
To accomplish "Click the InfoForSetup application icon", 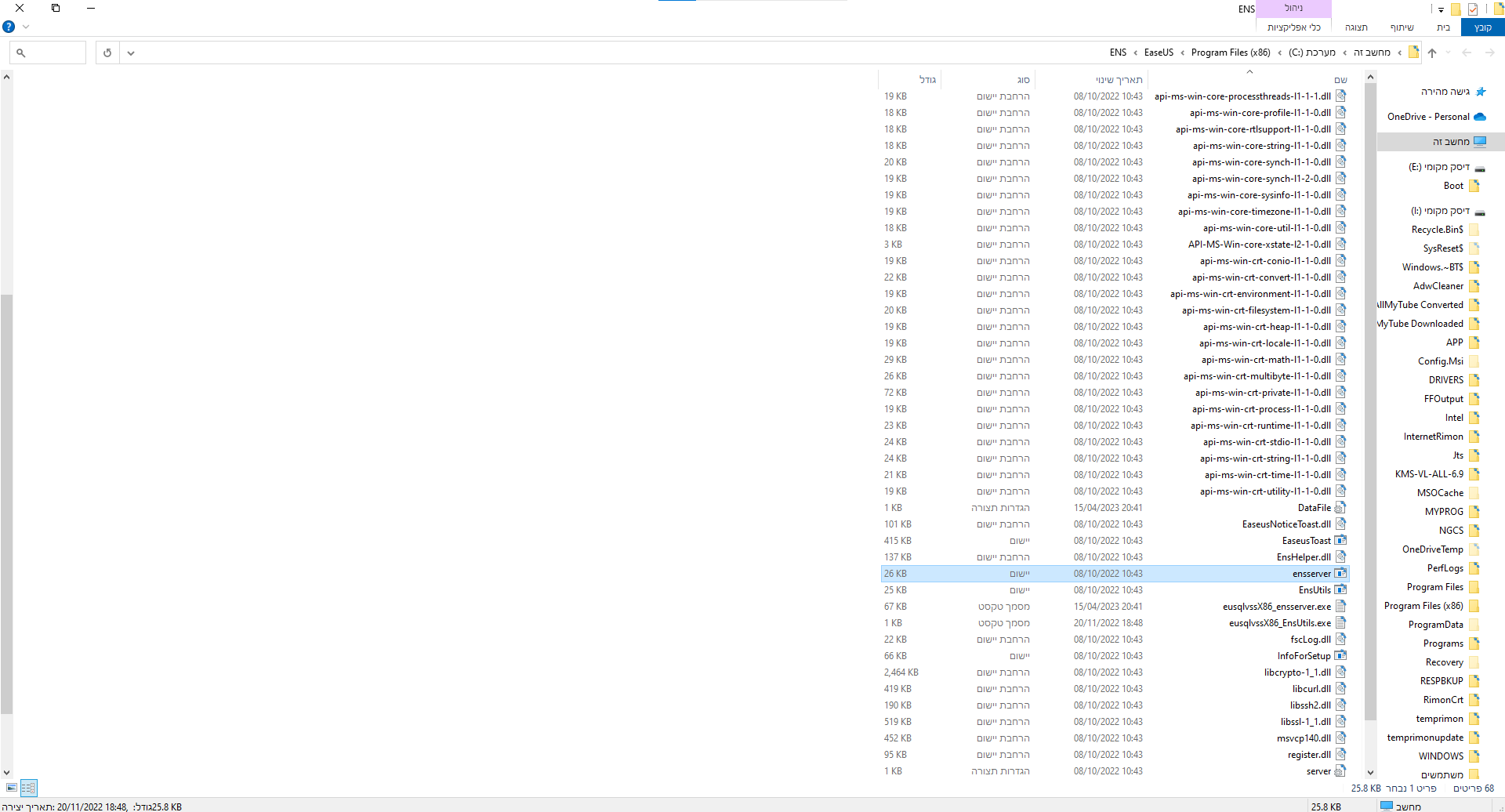I will [1340, 656].
